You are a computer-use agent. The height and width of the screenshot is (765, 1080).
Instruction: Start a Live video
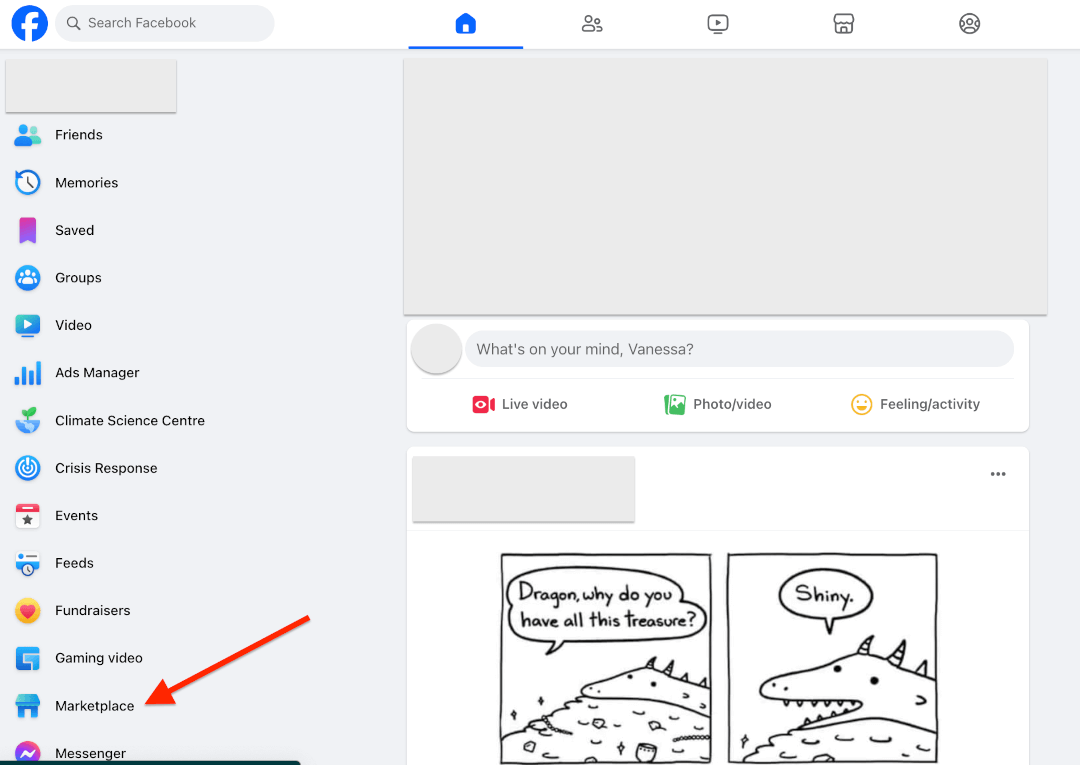[x=519, y=404]
